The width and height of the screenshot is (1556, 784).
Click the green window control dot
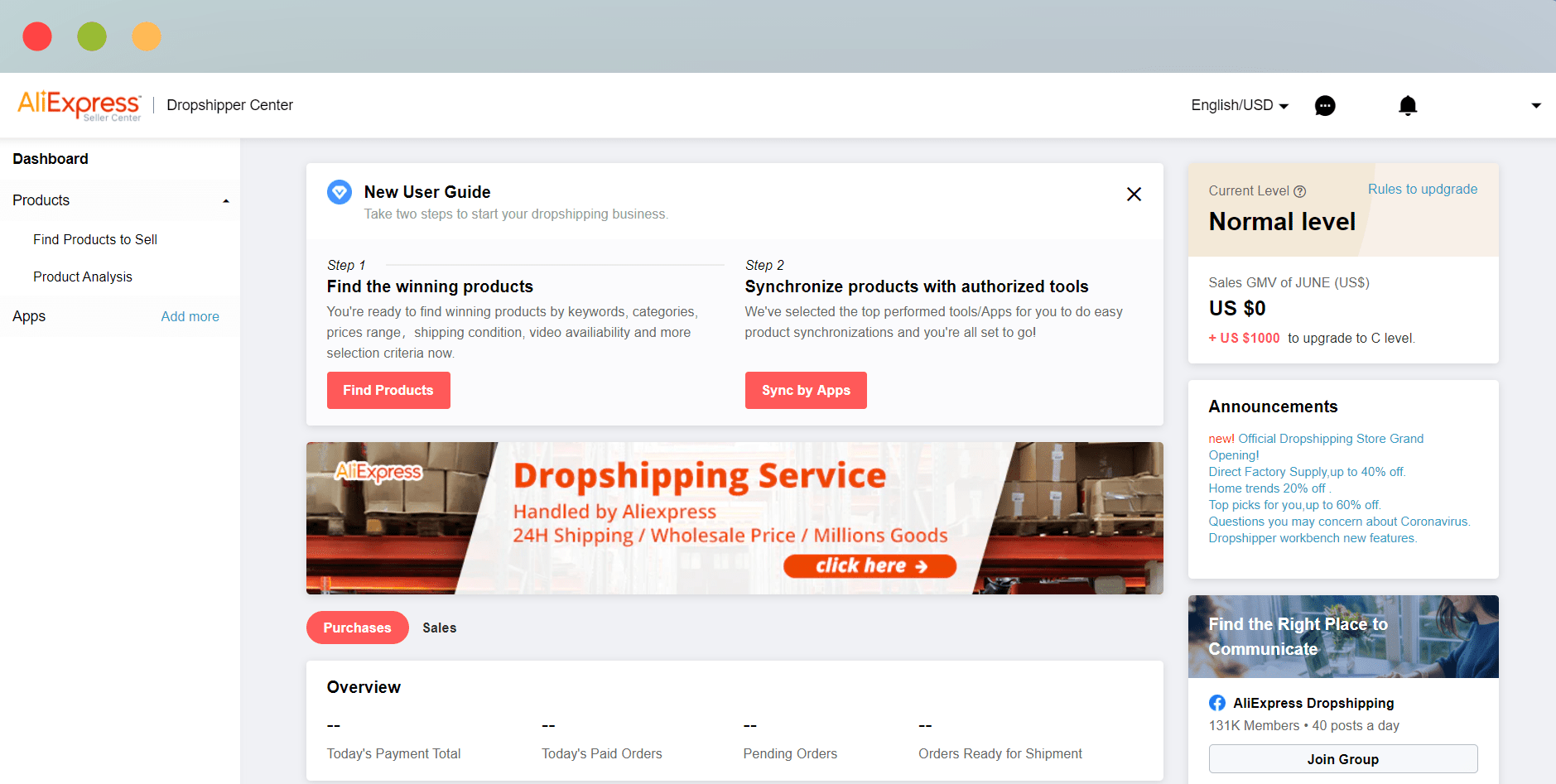92,36
